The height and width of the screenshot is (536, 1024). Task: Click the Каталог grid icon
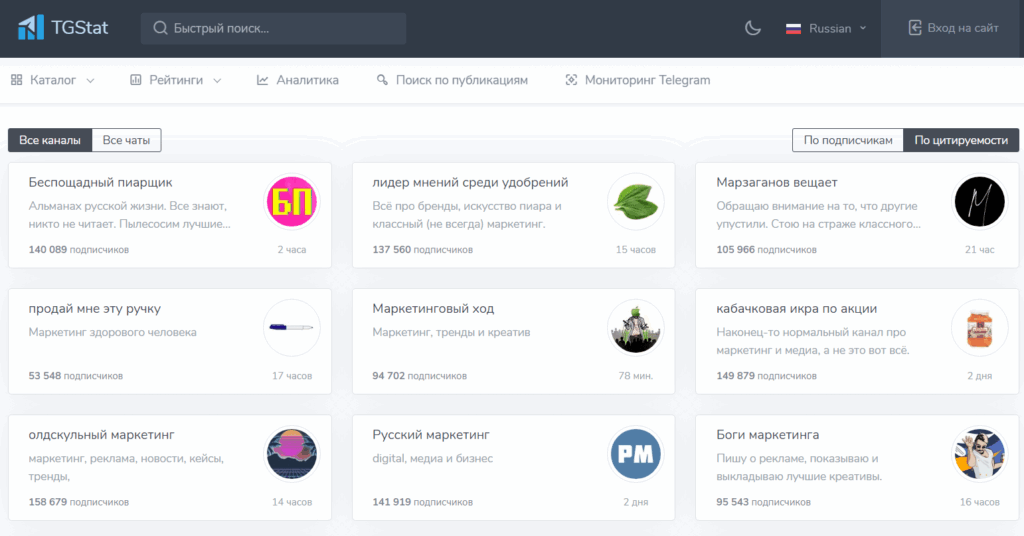coord(16,80)
